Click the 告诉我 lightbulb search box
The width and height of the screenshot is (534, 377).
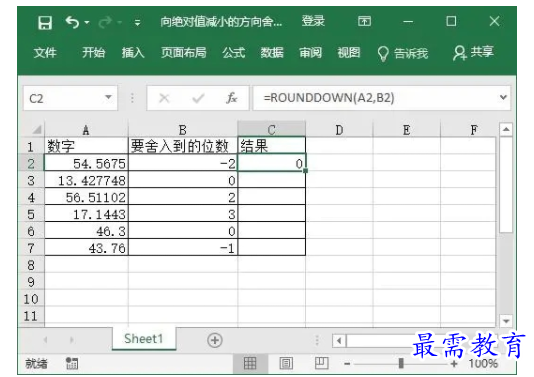click(x=403, y=53)
